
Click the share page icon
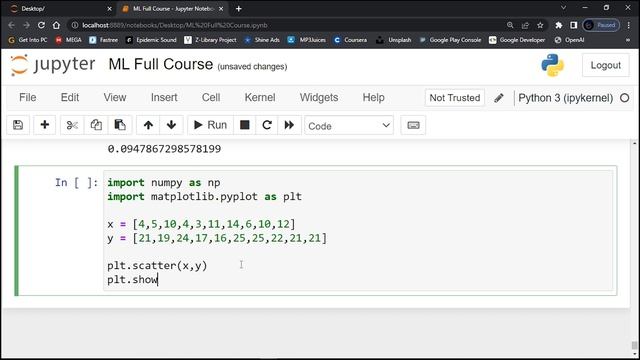click(x=525, y=25)
